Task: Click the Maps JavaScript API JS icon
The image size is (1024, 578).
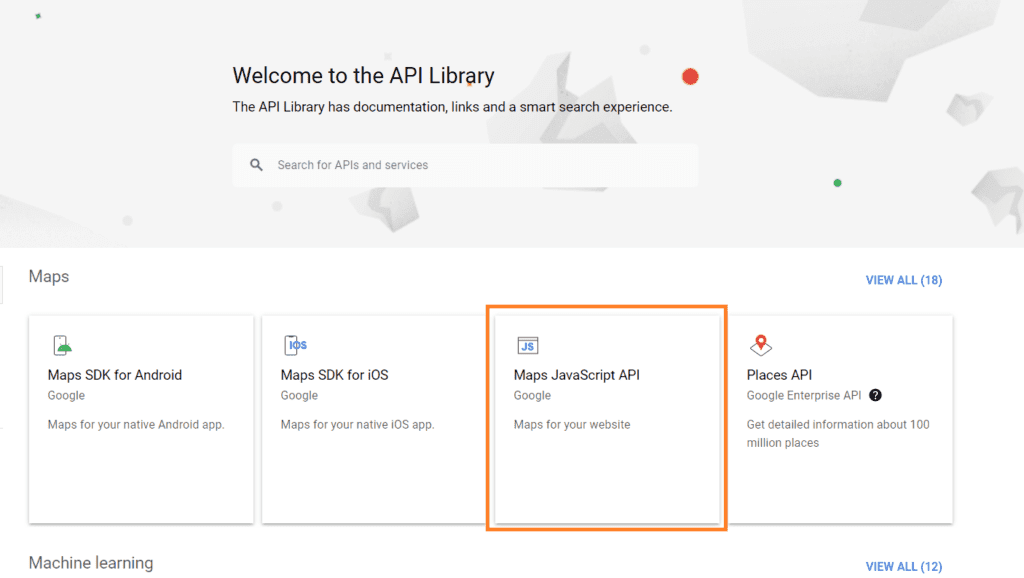Action: pos(528,345)
